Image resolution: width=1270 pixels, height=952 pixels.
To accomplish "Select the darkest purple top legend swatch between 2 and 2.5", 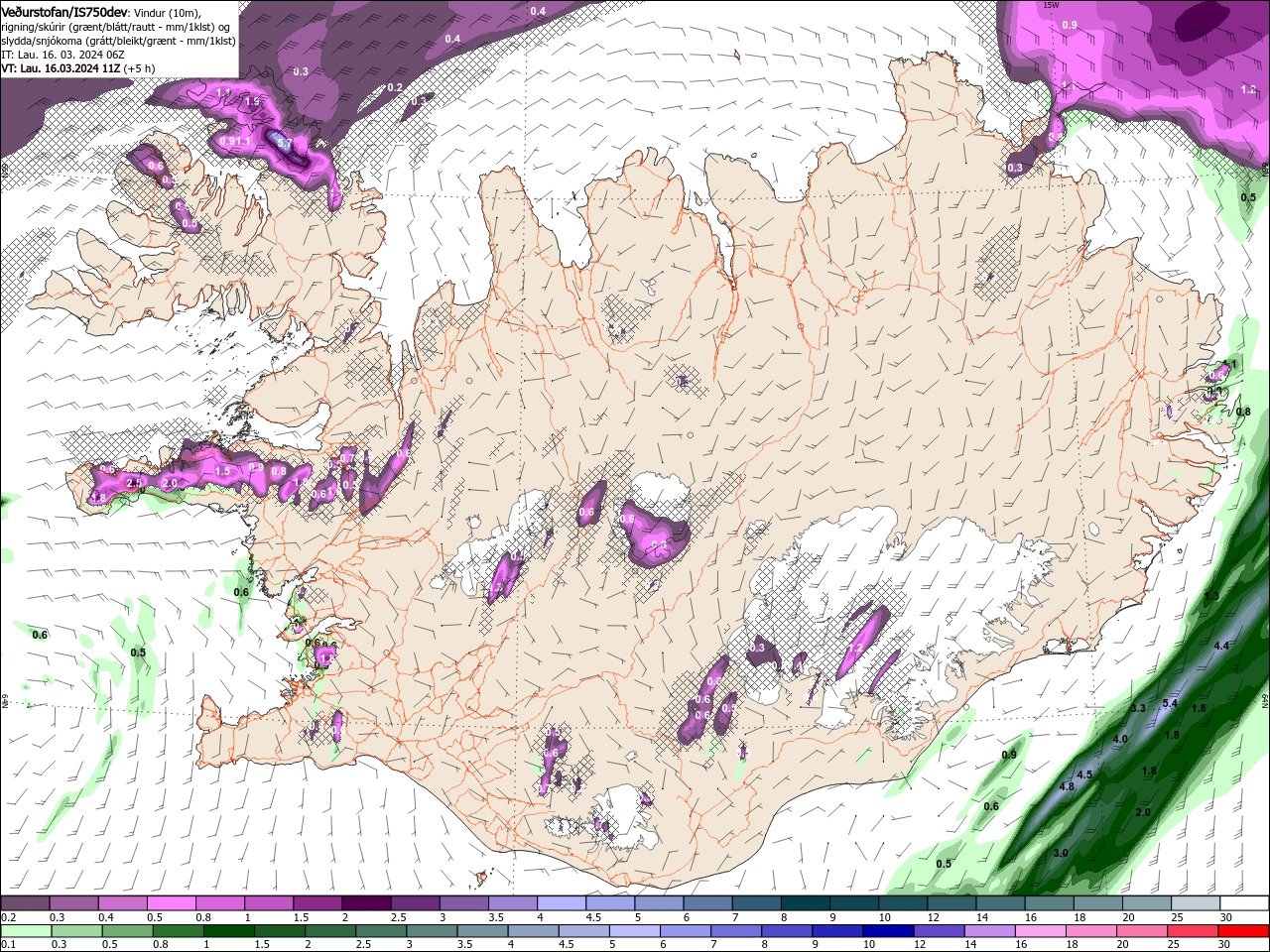I will [366, 903].
